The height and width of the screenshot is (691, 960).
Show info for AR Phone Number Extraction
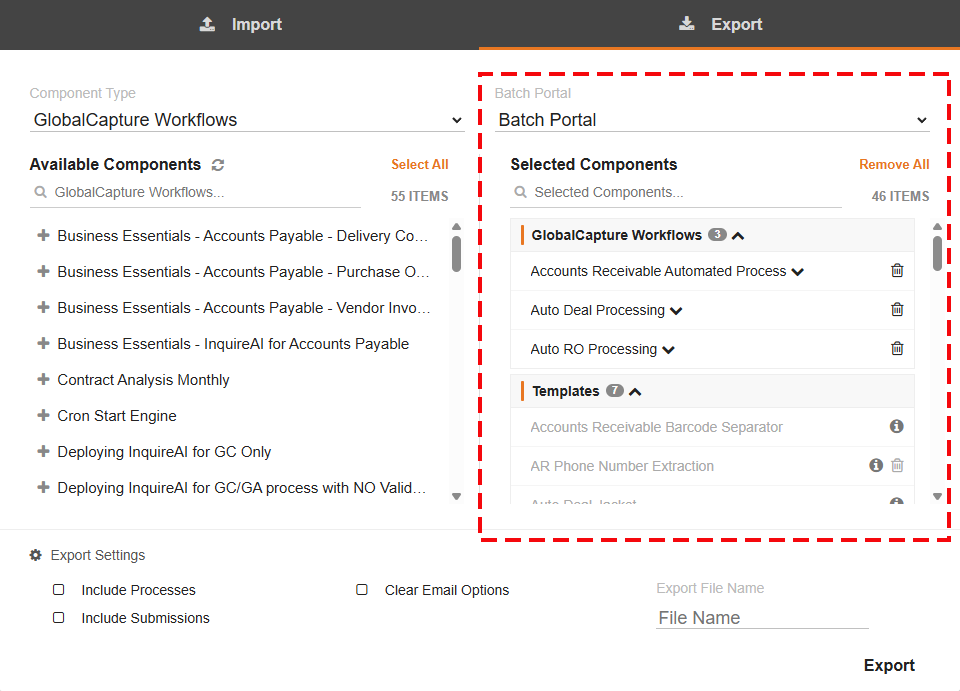pos(876,465)
